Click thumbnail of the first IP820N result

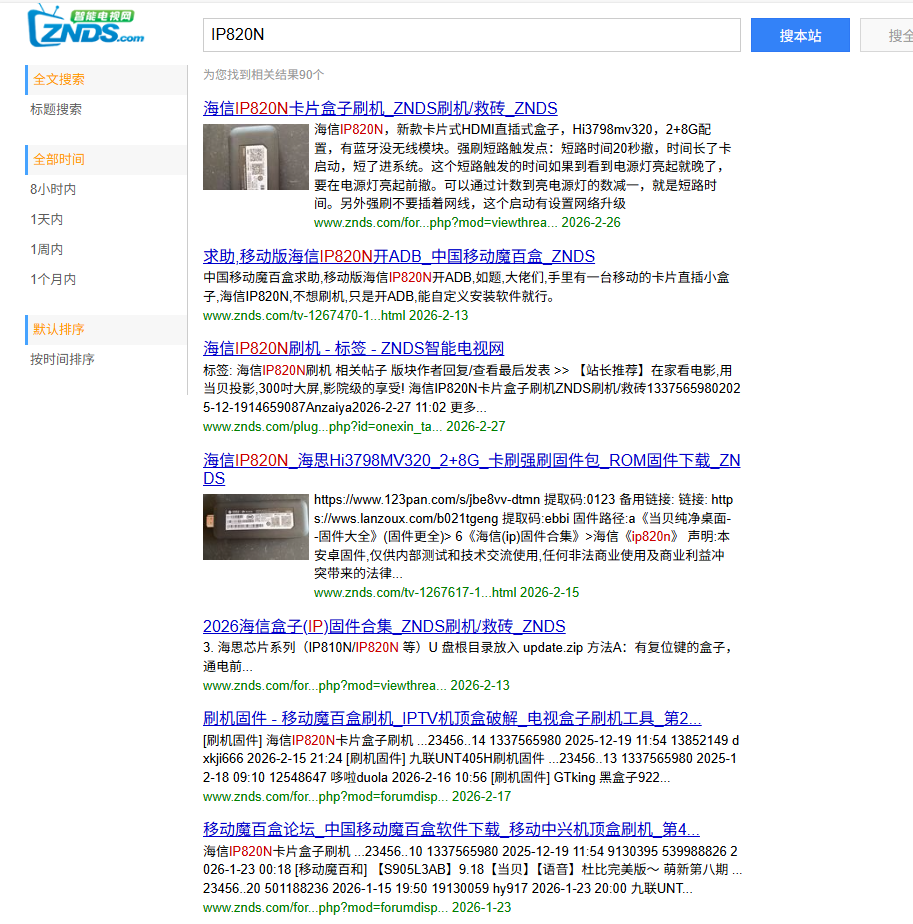click(x=256, y=157)
